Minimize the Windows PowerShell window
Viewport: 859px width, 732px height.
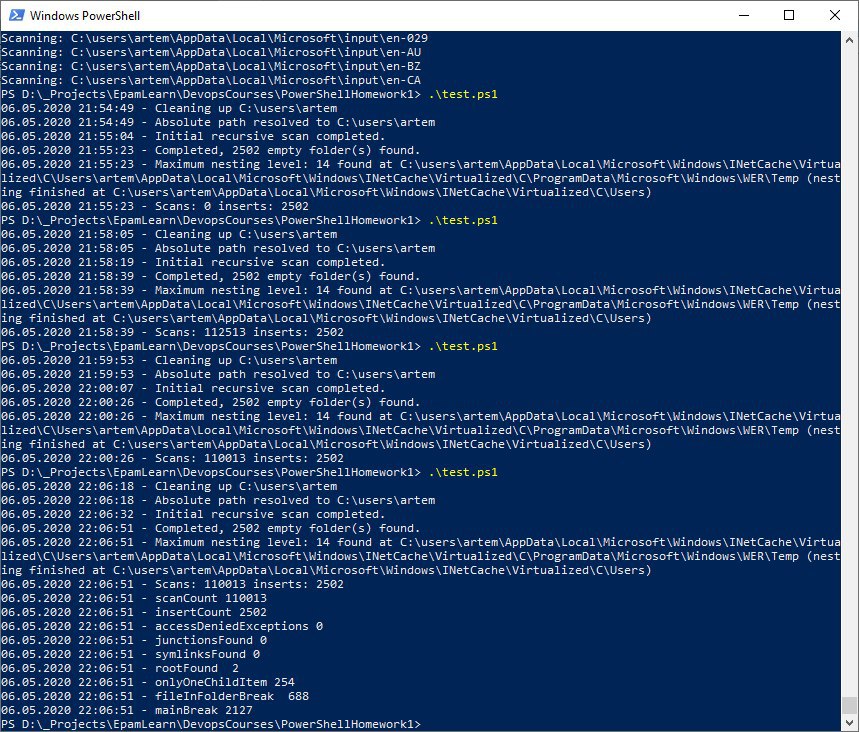743,15
